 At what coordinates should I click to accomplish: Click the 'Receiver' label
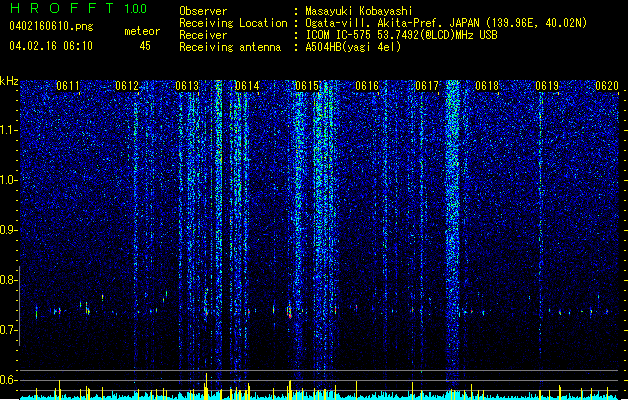203,35
